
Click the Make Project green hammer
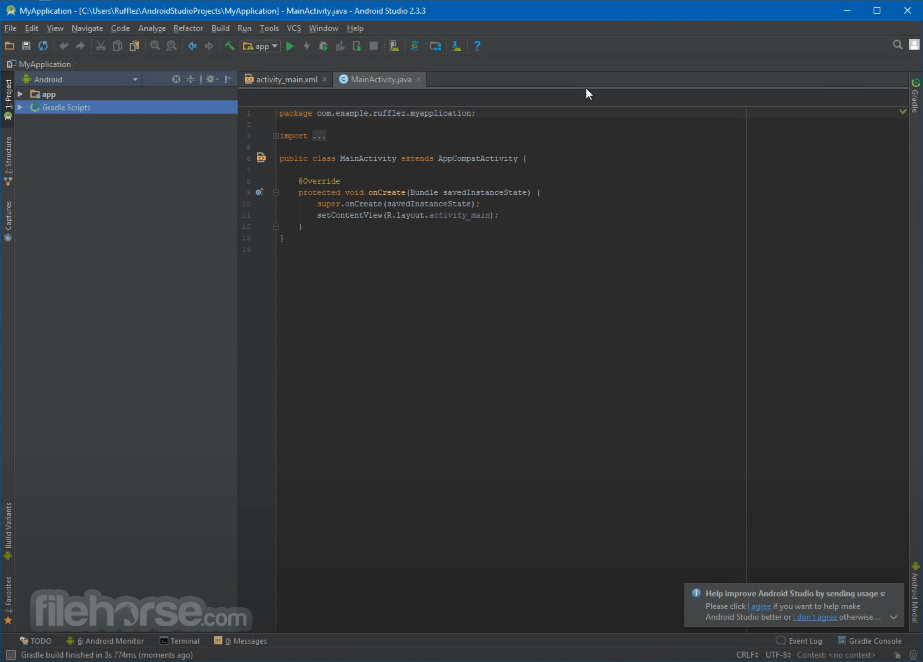click(x=229, y=46)
